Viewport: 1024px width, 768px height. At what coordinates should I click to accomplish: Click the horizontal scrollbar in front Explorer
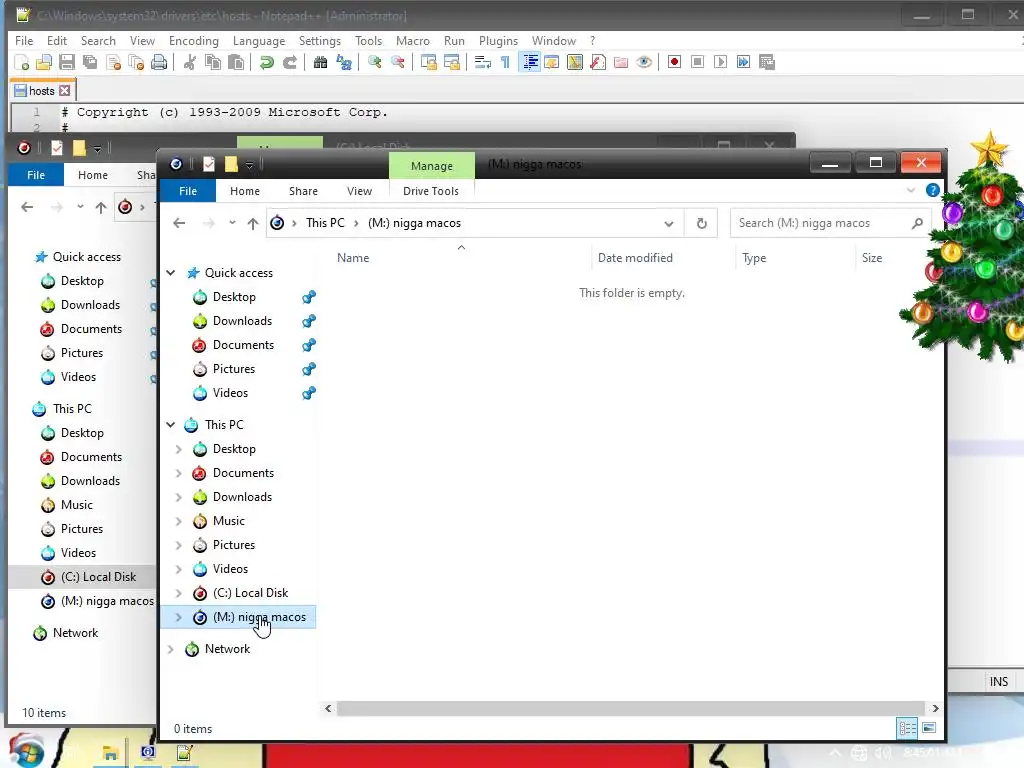630,709
